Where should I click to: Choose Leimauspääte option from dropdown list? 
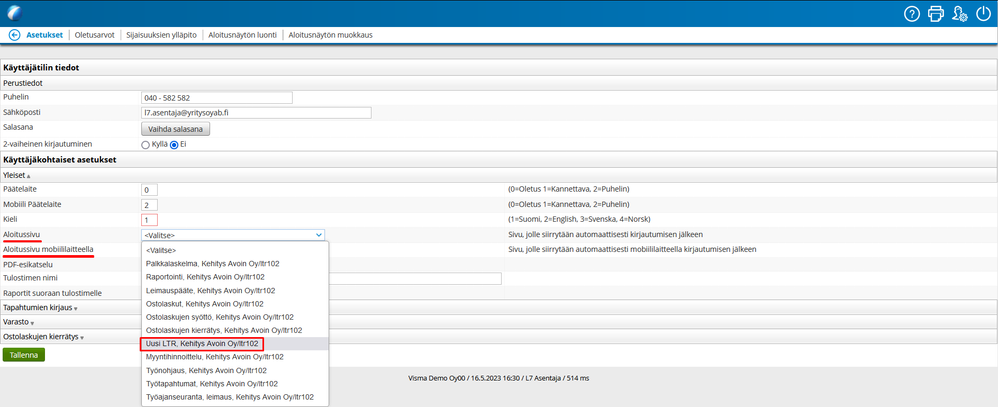235,290
